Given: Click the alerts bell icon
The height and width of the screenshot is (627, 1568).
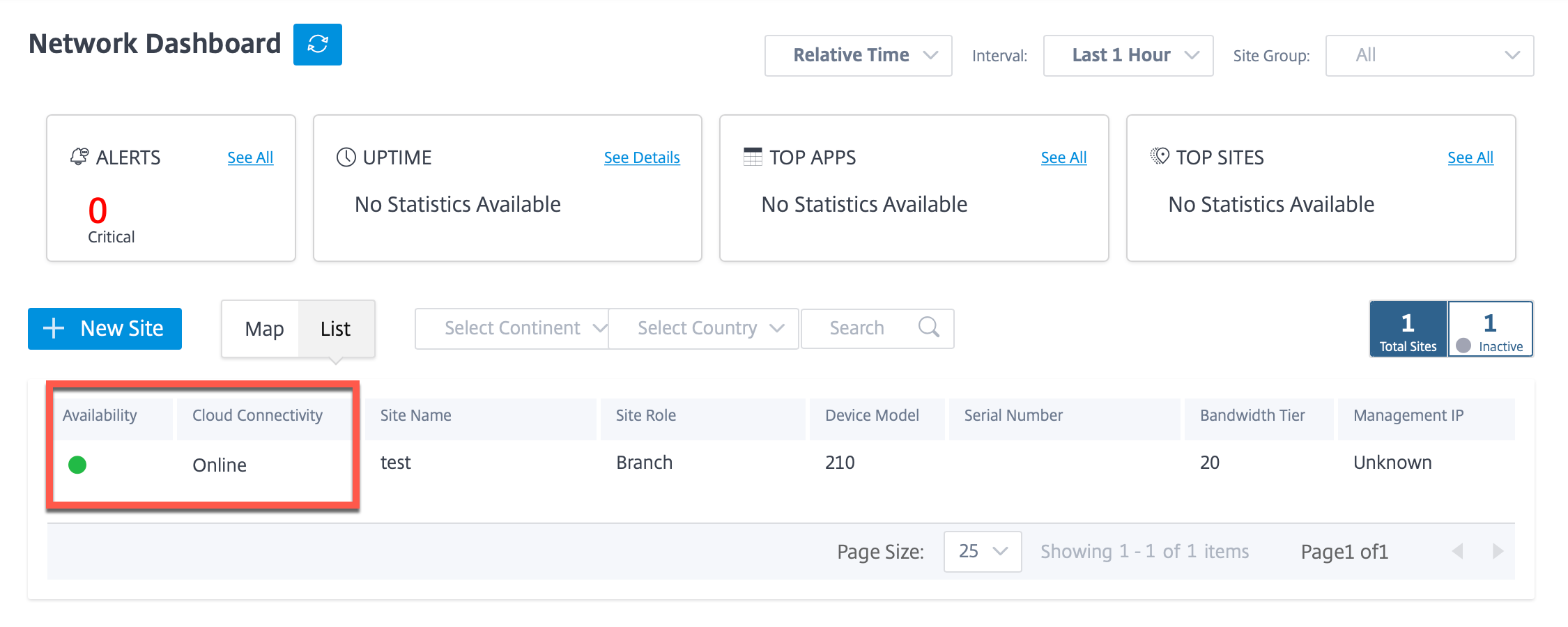Looking at the screenshot, I should click(x=79, y=157).
